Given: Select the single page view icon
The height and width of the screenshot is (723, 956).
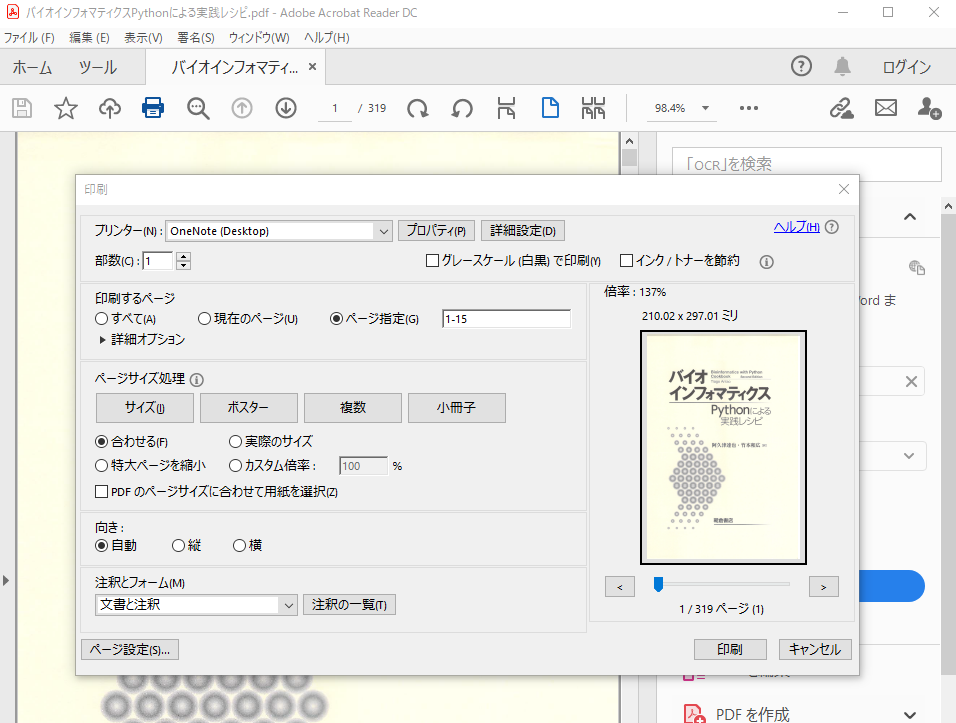Looking at the screenshot, I should (550, 108).
